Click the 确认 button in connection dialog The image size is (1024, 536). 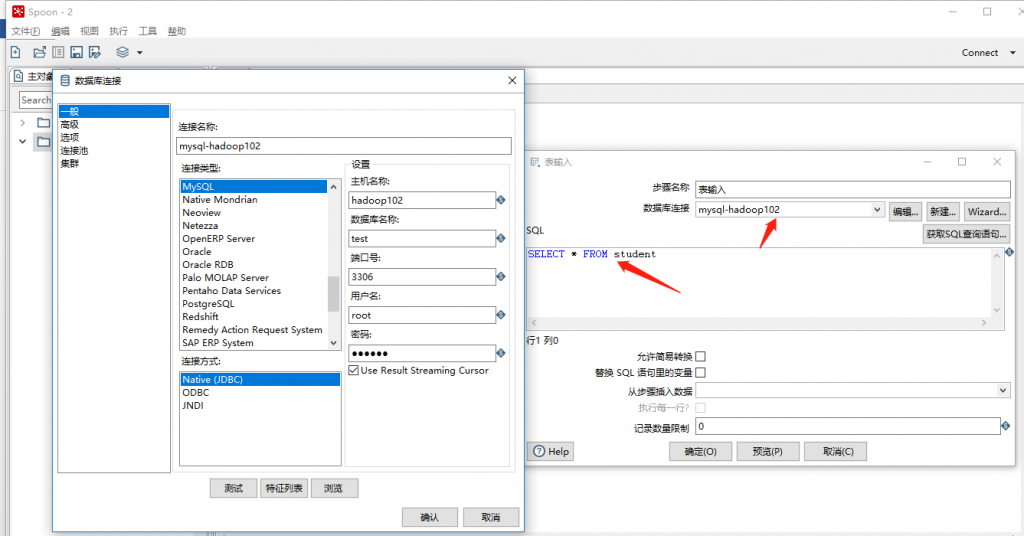click(x=430, y=517)
